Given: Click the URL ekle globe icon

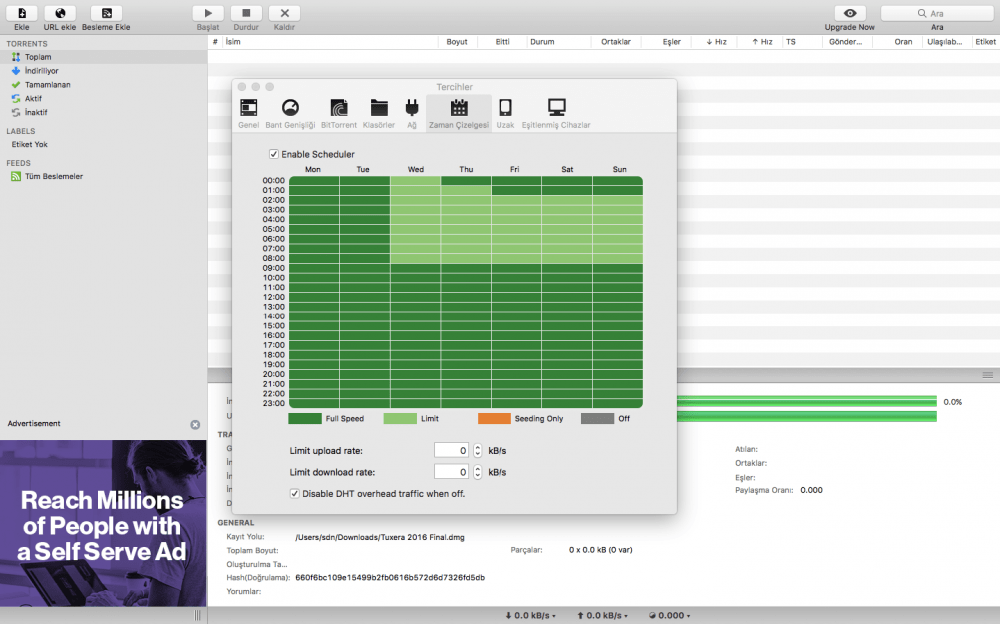Looking at the screenshot, I should (60, 13).
